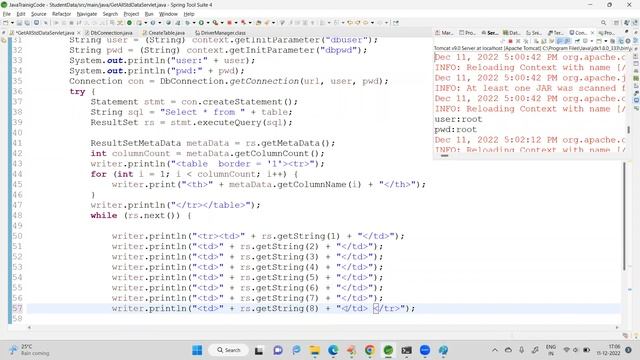
Task: Open the Navigate menu
Action: click(87, 14)
